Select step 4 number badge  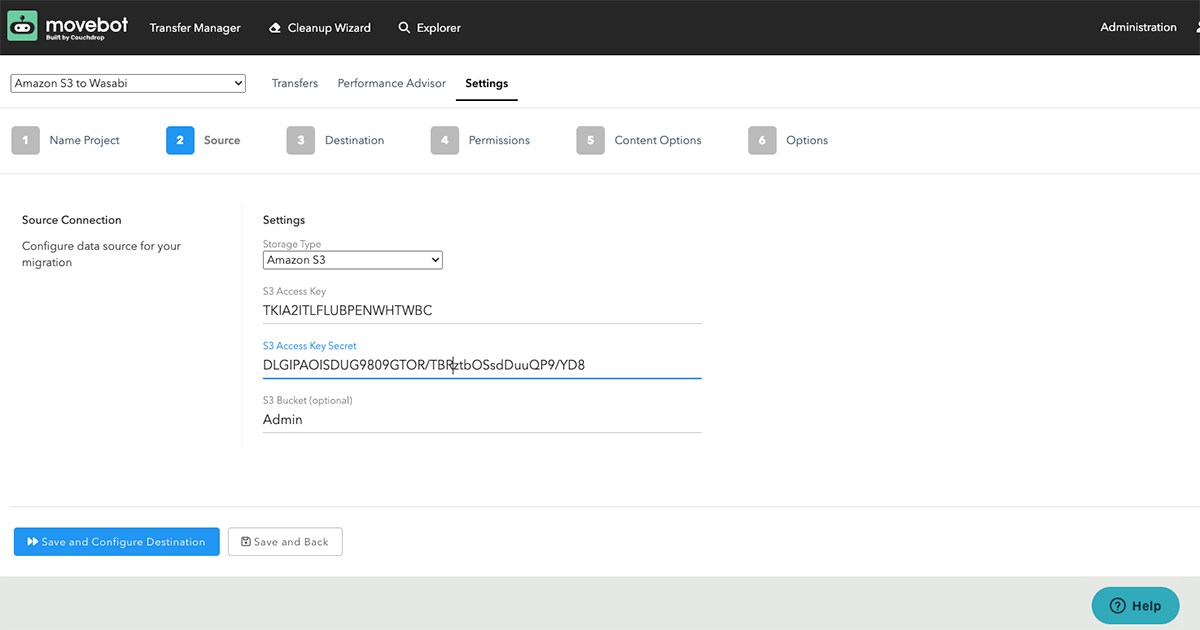[445, 140]
